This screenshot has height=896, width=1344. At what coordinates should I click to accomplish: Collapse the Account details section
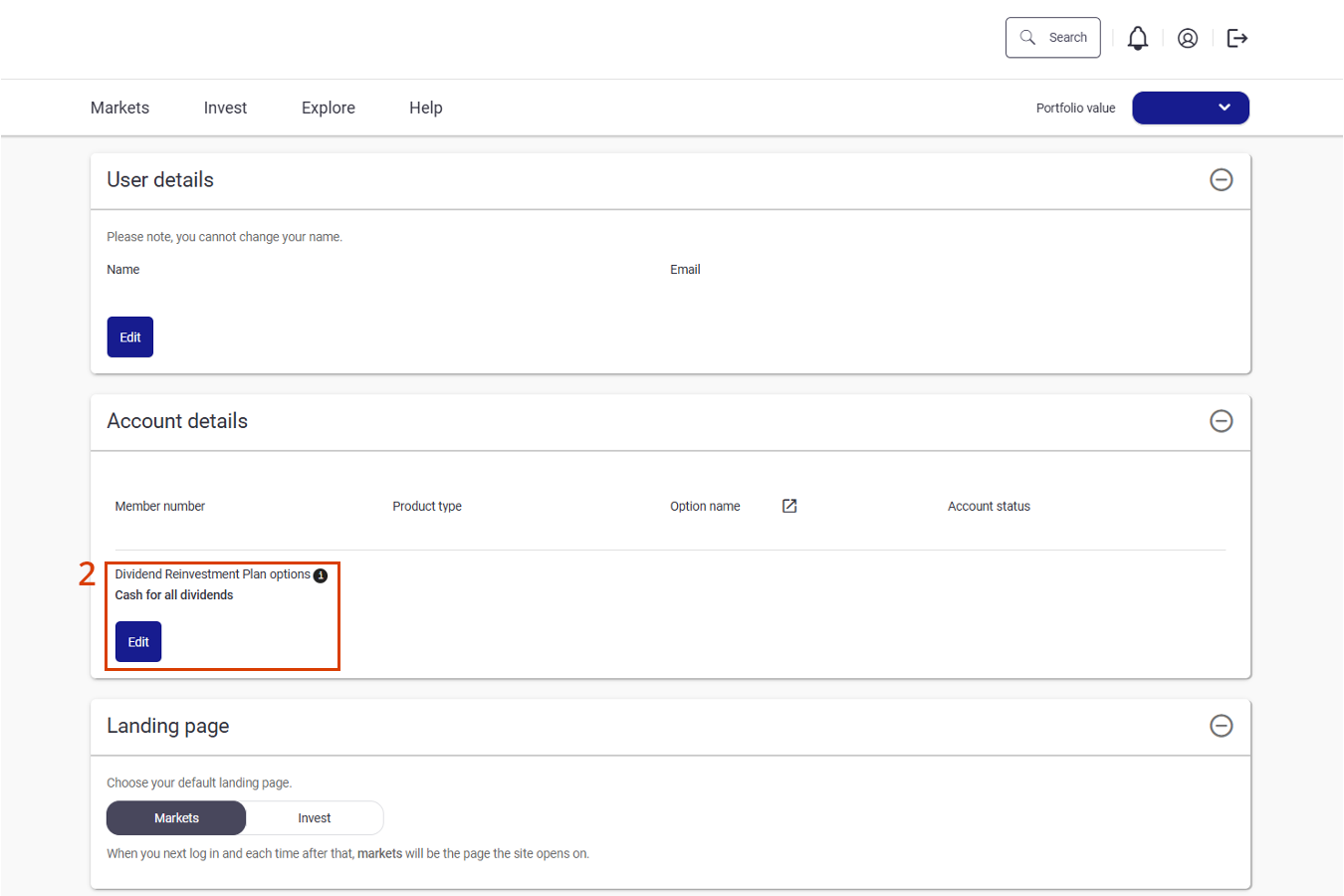pyautogui.click(x=1221, y=421)
